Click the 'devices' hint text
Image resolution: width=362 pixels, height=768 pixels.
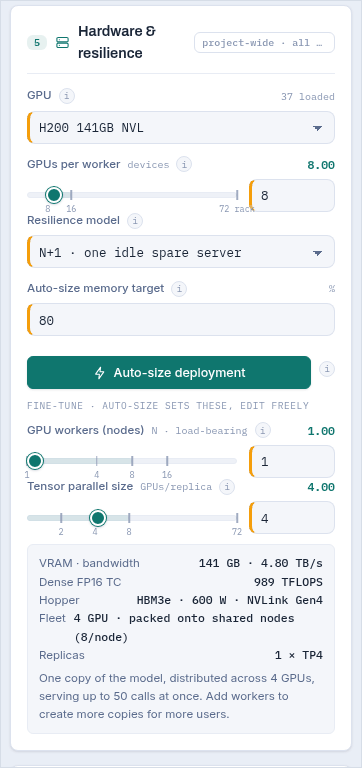coord(148,165)
